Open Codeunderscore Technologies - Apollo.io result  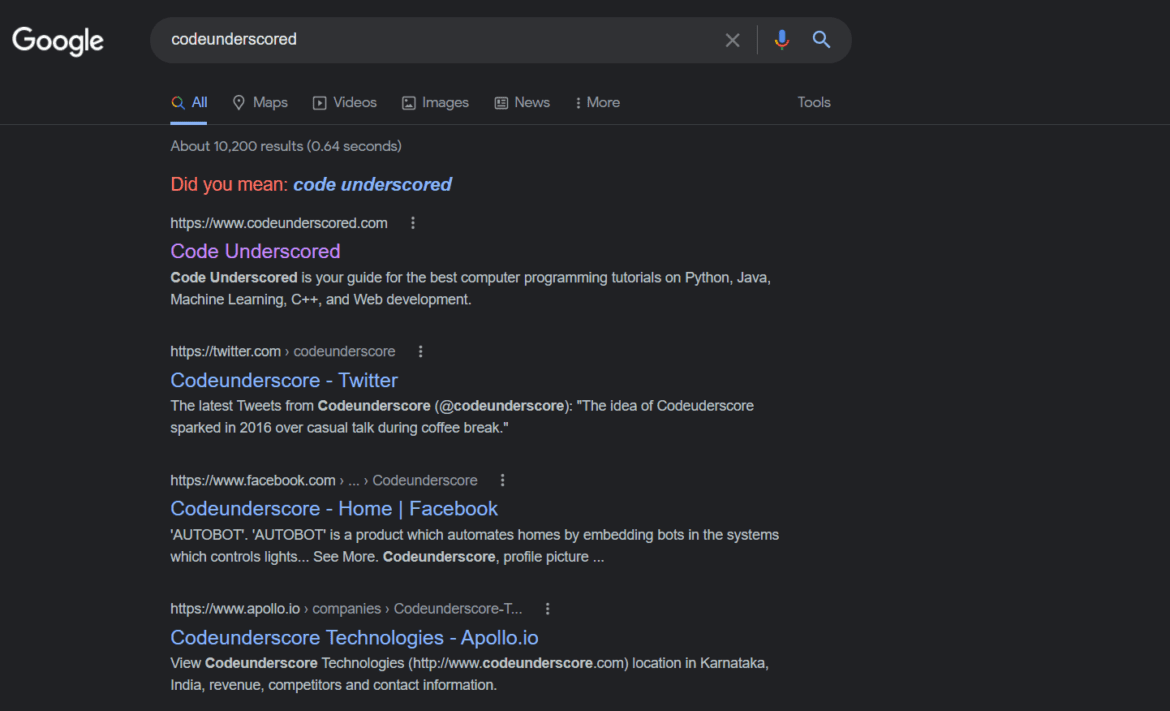(354, 638)
